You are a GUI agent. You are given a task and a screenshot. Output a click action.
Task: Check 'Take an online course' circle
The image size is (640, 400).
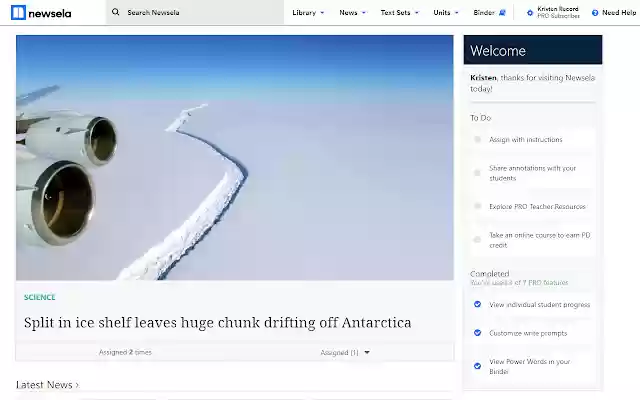(x=477, y=240)
